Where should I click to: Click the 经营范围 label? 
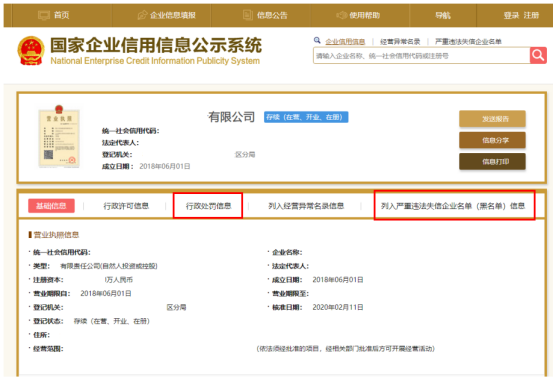click(x=48, y=349)
